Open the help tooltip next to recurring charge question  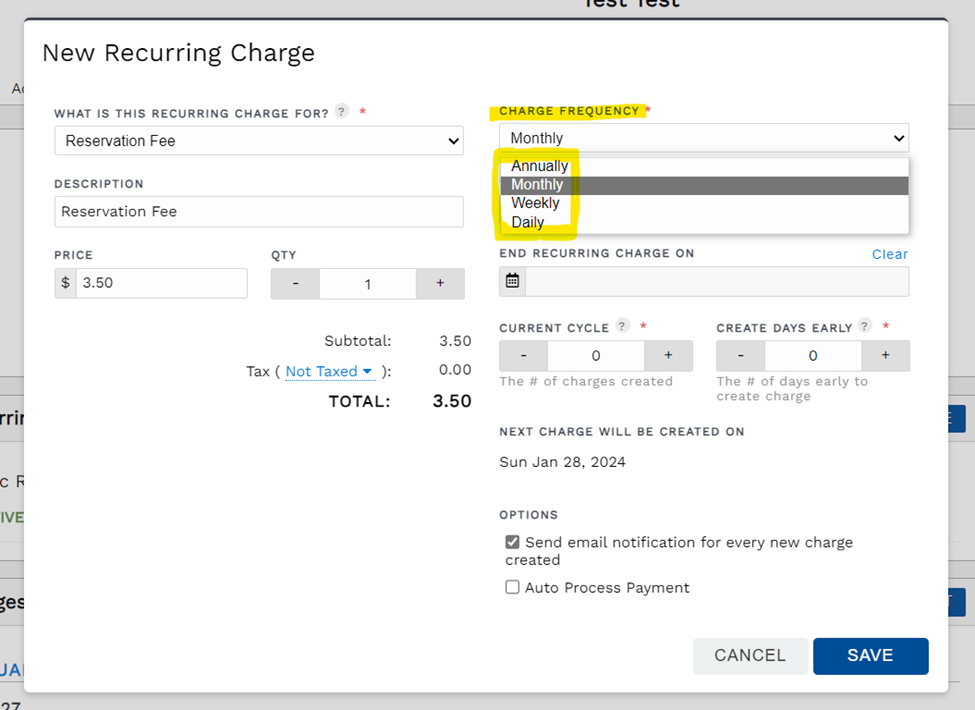pyautogui.click(x=341, y=113)
